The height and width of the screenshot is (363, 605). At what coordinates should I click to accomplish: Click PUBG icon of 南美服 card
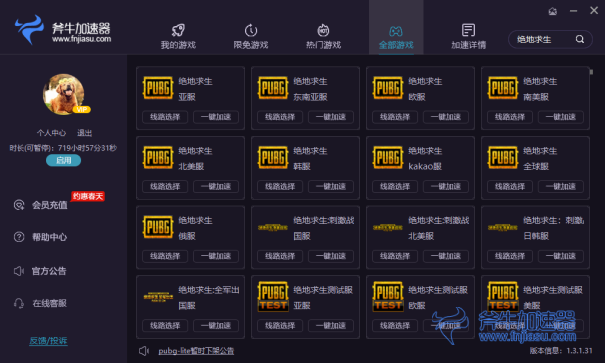pyautogui.click(x=503, y=88)
